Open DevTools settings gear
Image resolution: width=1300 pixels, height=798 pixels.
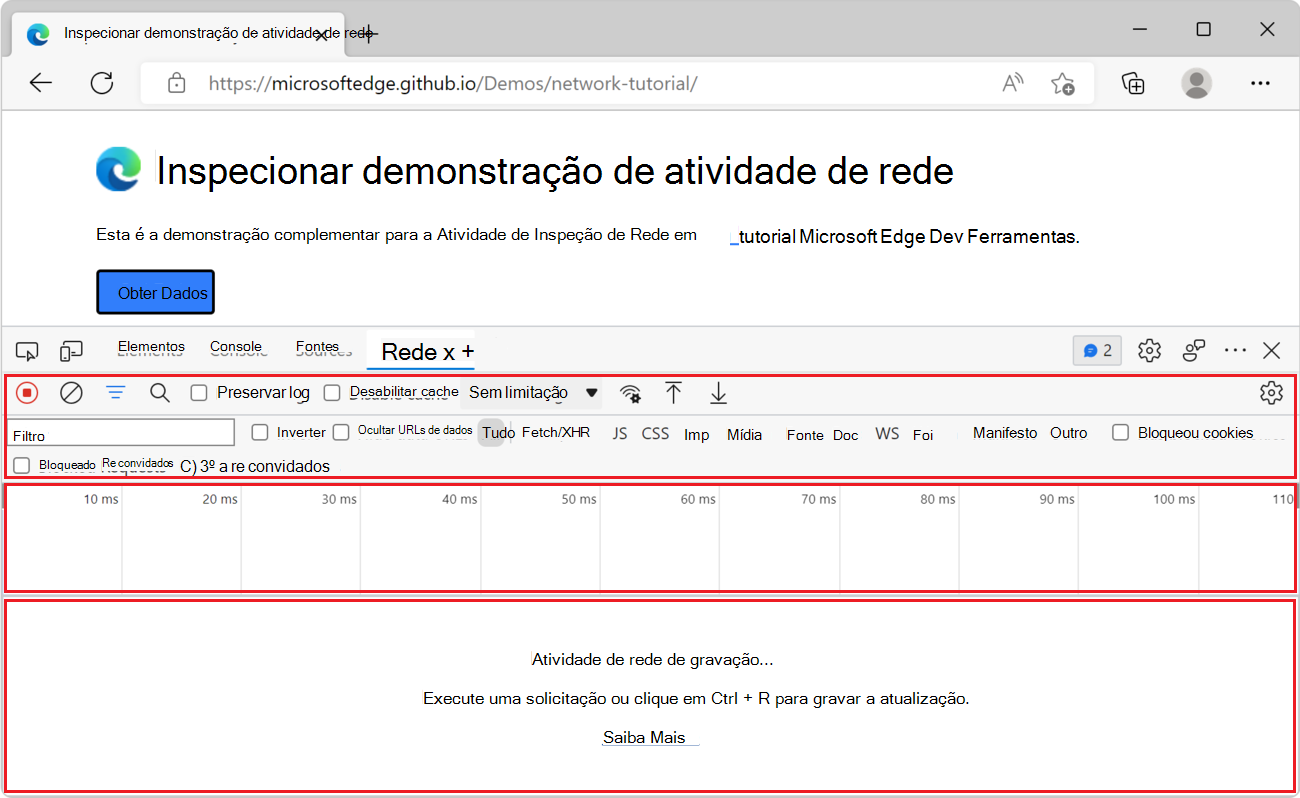coord(1149,351)
